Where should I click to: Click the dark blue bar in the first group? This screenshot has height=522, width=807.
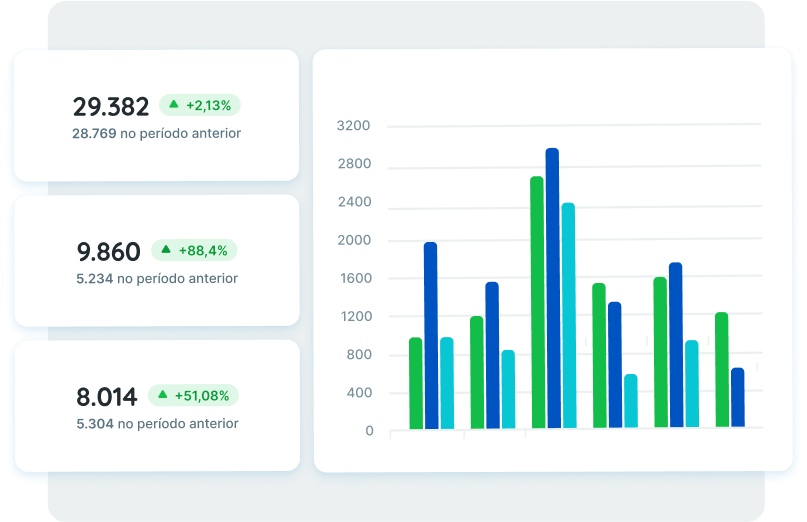point(430,335)
